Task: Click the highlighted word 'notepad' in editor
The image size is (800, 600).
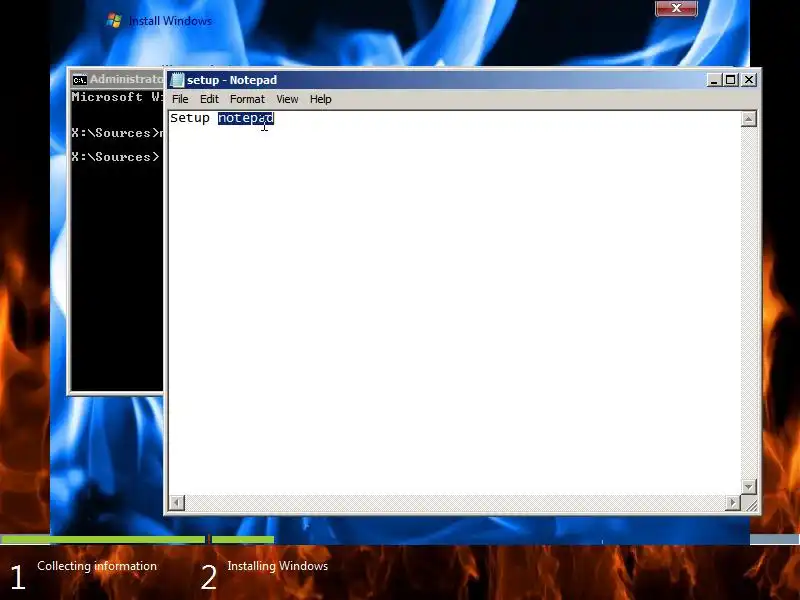Action: pyautogui.click(x=246, y=118)
